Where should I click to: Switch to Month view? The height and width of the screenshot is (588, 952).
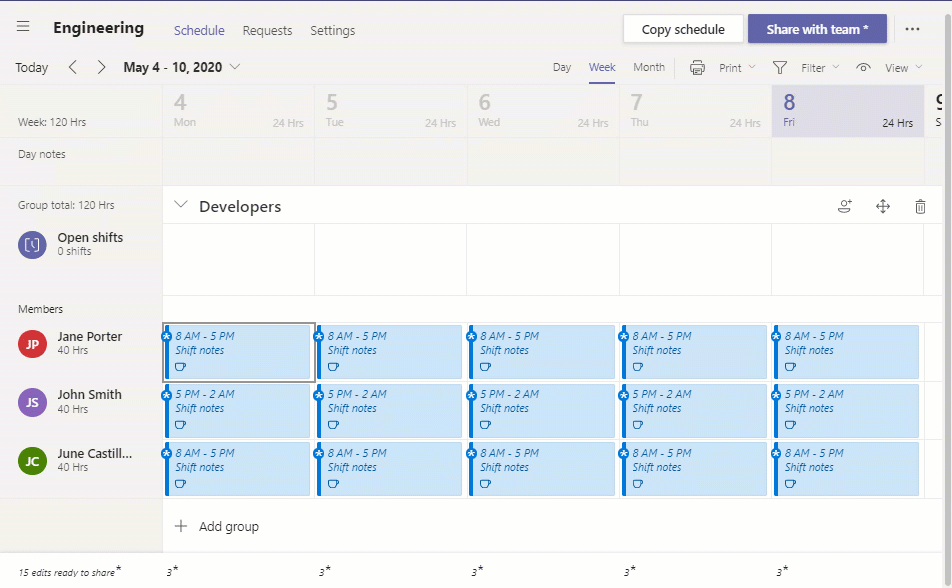(x=649, y=67)
